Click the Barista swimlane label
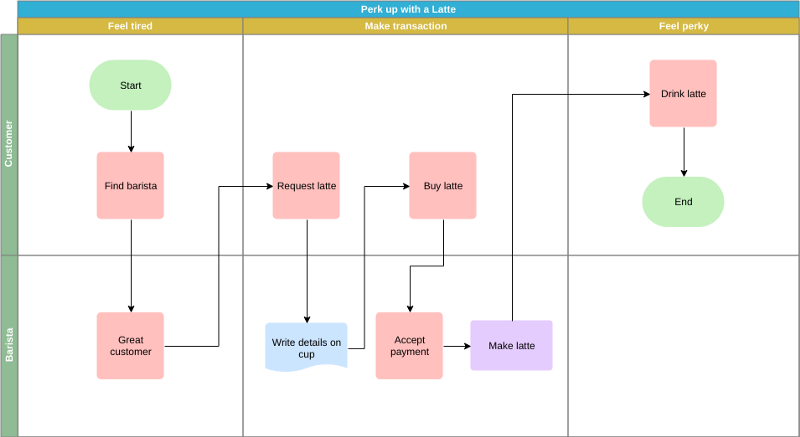Image resolution: width=800 pixels, height=437 pixels. (9, 345)
